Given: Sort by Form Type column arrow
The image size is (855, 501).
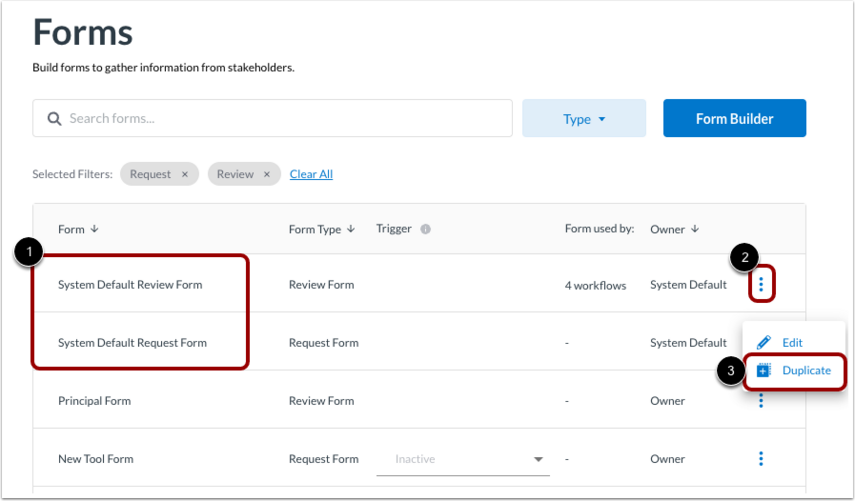Looking at the screenshot, I should click(351, 229).
